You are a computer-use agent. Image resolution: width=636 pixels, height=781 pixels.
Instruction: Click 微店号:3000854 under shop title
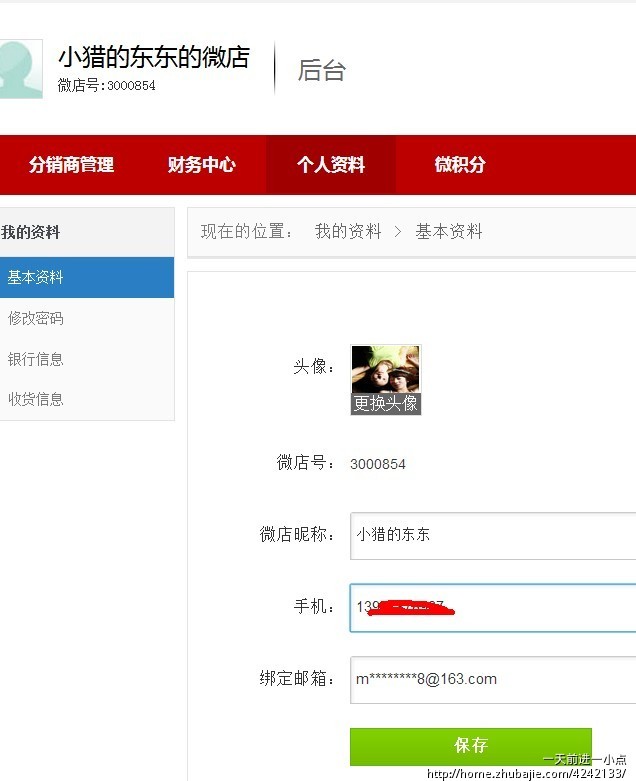(107, 86)
